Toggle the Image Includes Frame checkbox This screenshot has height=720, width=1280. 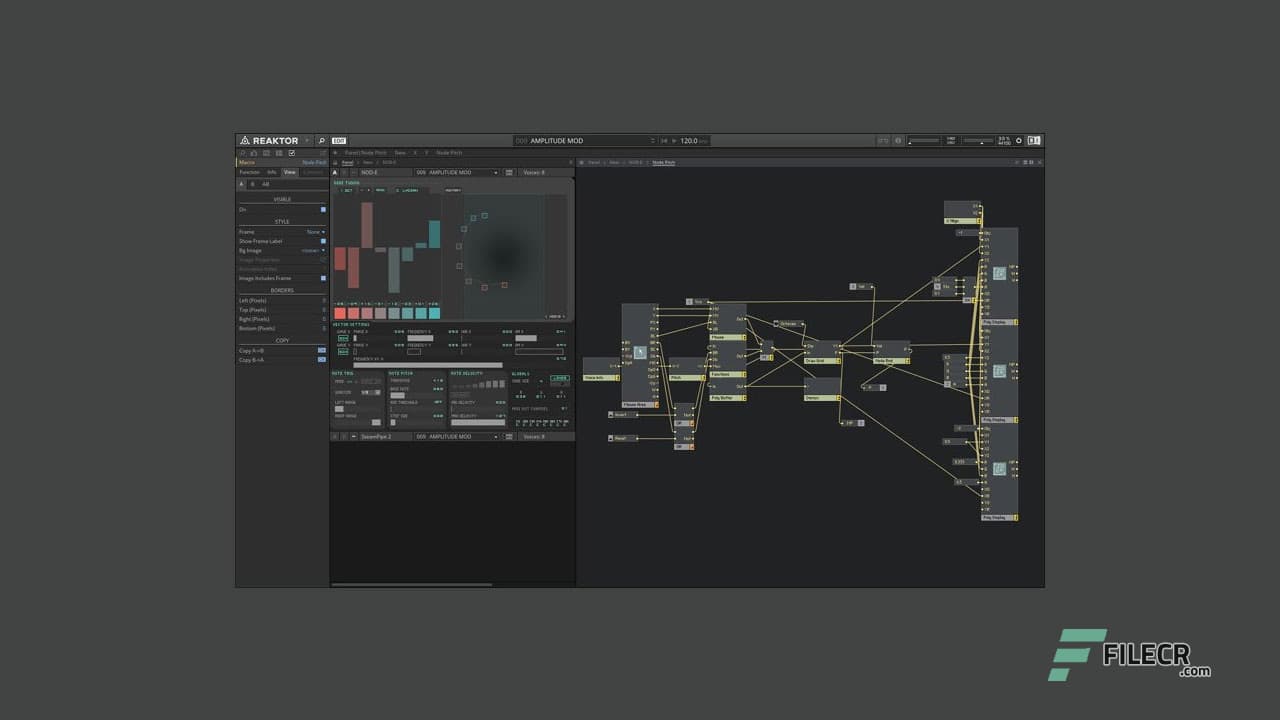tap(322, 278)
